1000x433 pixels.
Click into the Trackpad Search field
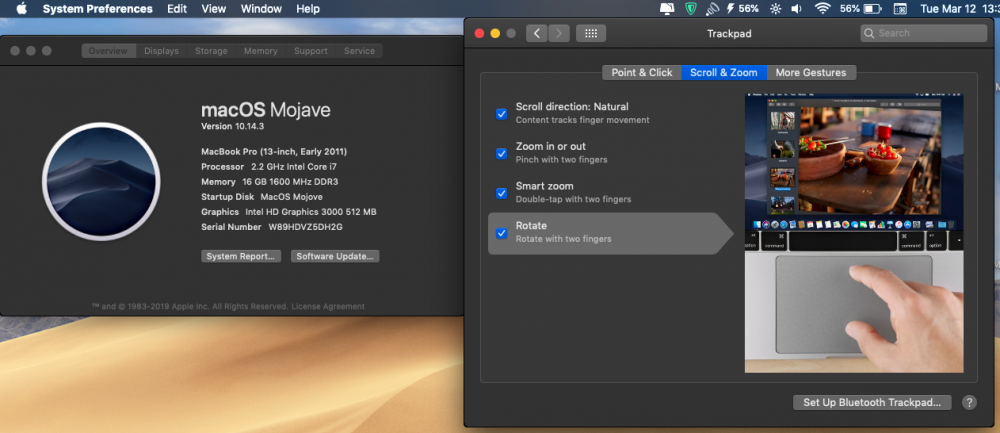923,33
